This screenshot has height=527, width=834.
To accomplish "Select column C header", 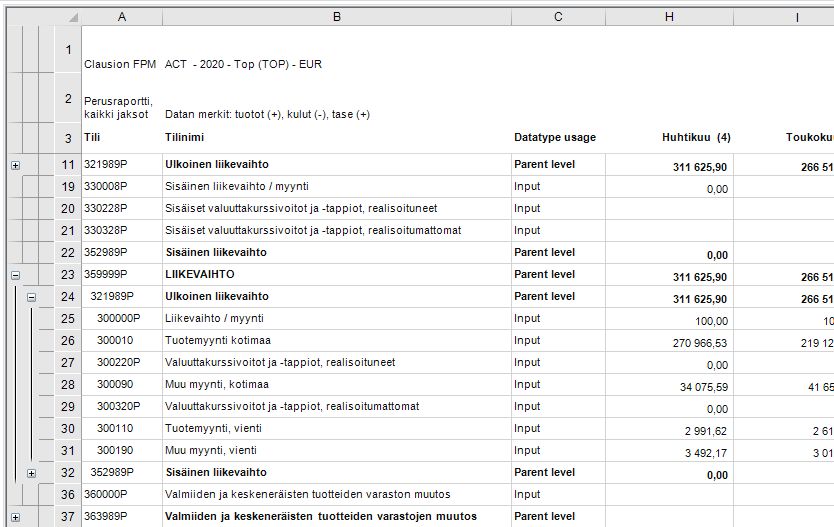I will (558, 17).
